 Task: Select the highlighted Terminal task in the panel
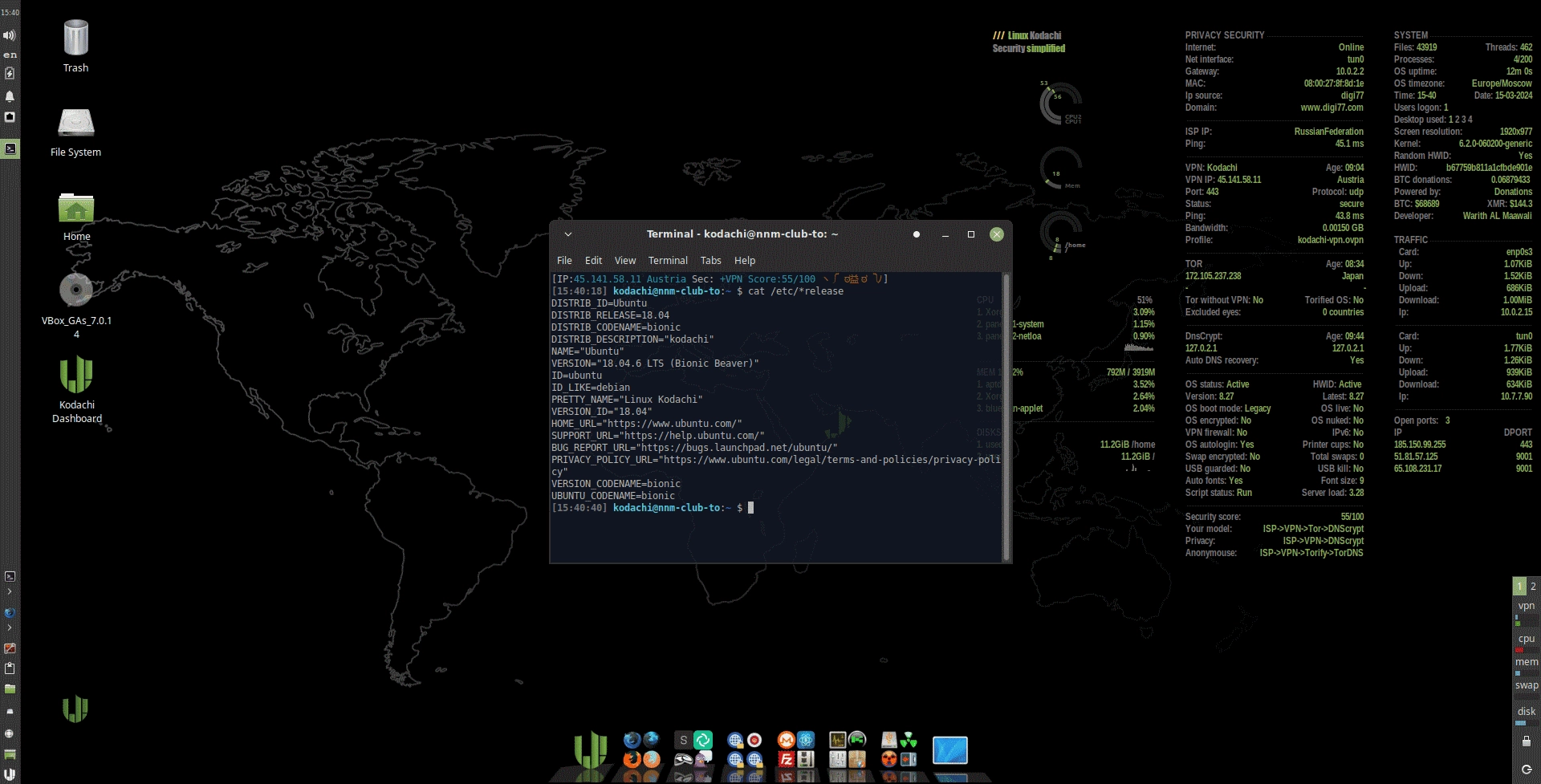point(10,148)
